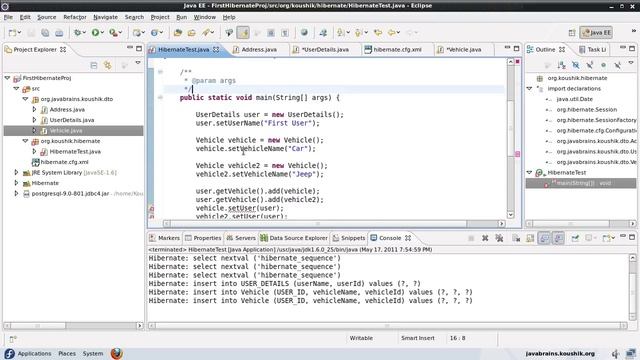Open the System menu in bottom panel
The image size is (640, 360).
click(x=93, y=353)
